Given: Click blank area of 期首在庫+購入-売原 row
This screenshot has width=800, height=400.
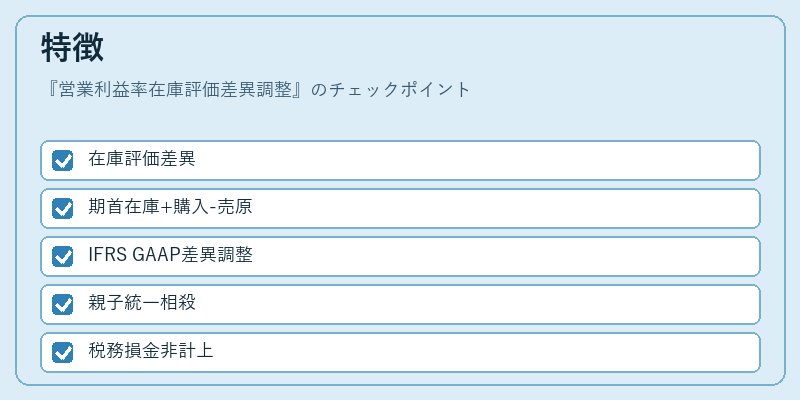Looking at the screenshot, I should (x=505, y=208).
